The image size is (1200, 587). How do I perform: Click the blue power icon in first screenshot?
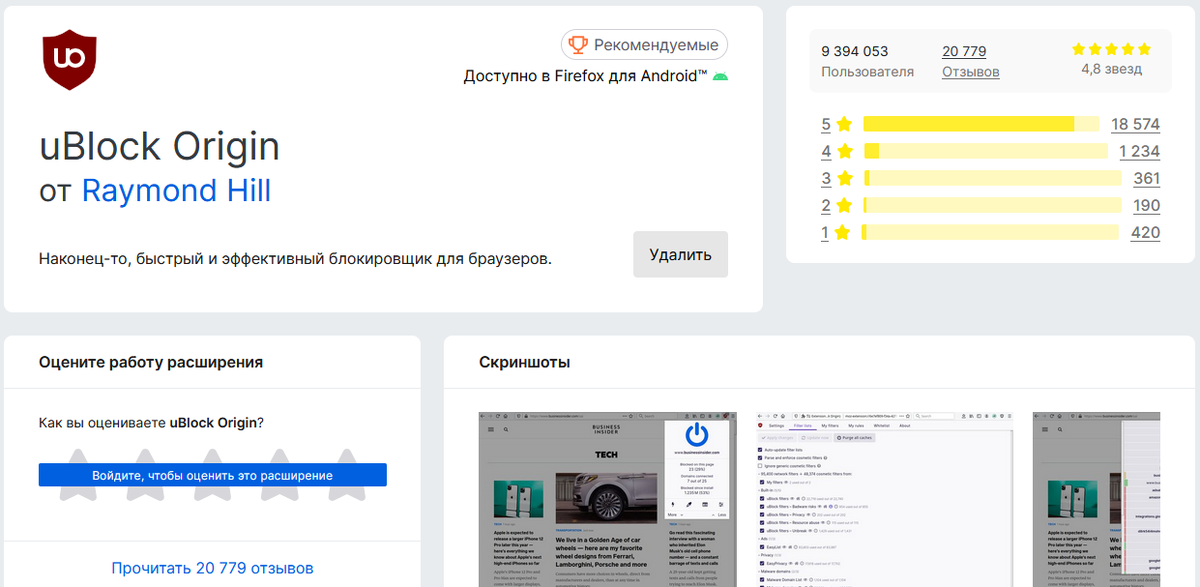[x=698, y=435]
